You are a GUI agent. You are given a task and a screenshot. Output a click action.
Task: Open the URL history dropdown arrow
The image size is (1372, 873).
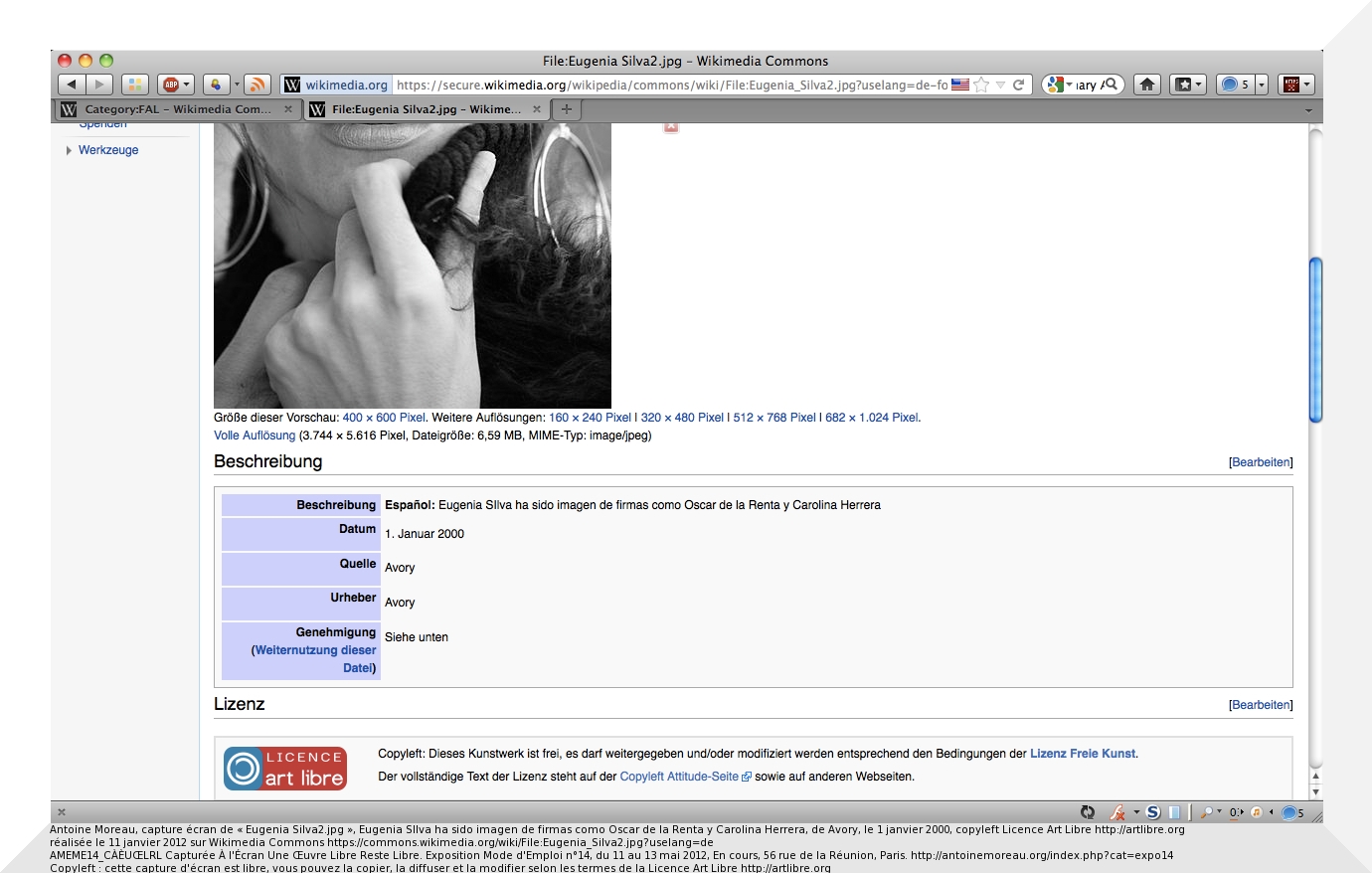pyautogui.click(x=1000, y=85)
